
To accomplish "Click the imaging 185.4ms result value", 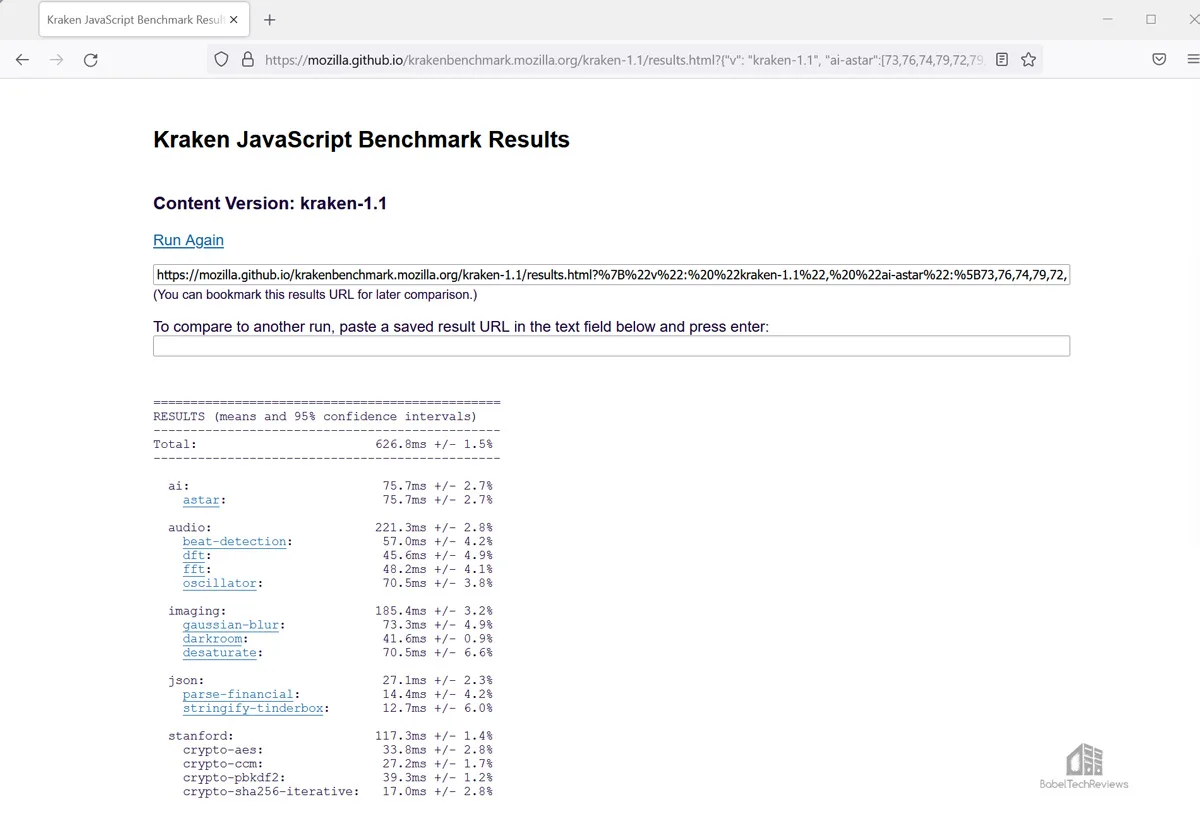I will [401, 611].
